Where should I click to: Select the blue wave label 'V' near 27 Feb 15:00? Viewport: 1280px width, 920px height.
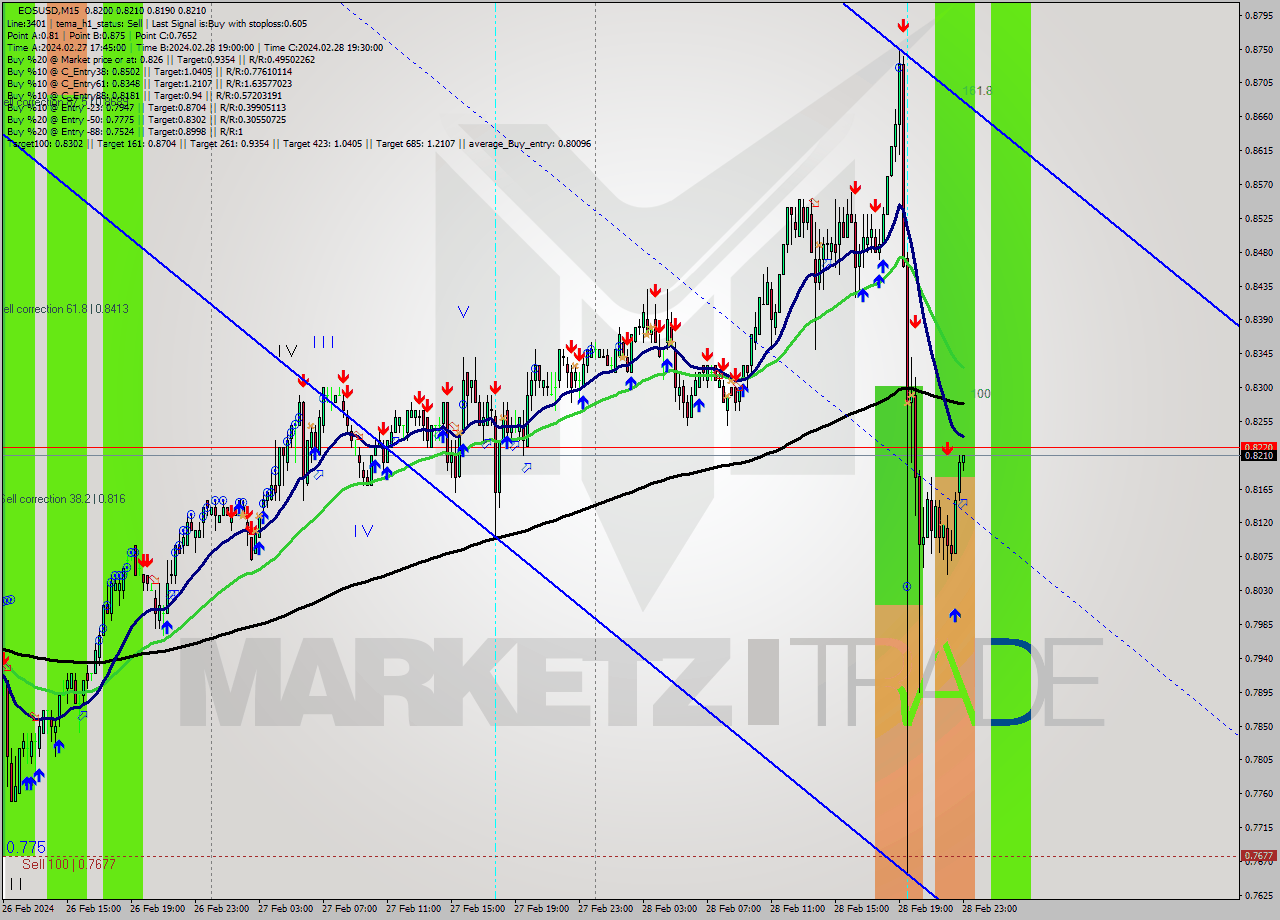coord(463,312)
